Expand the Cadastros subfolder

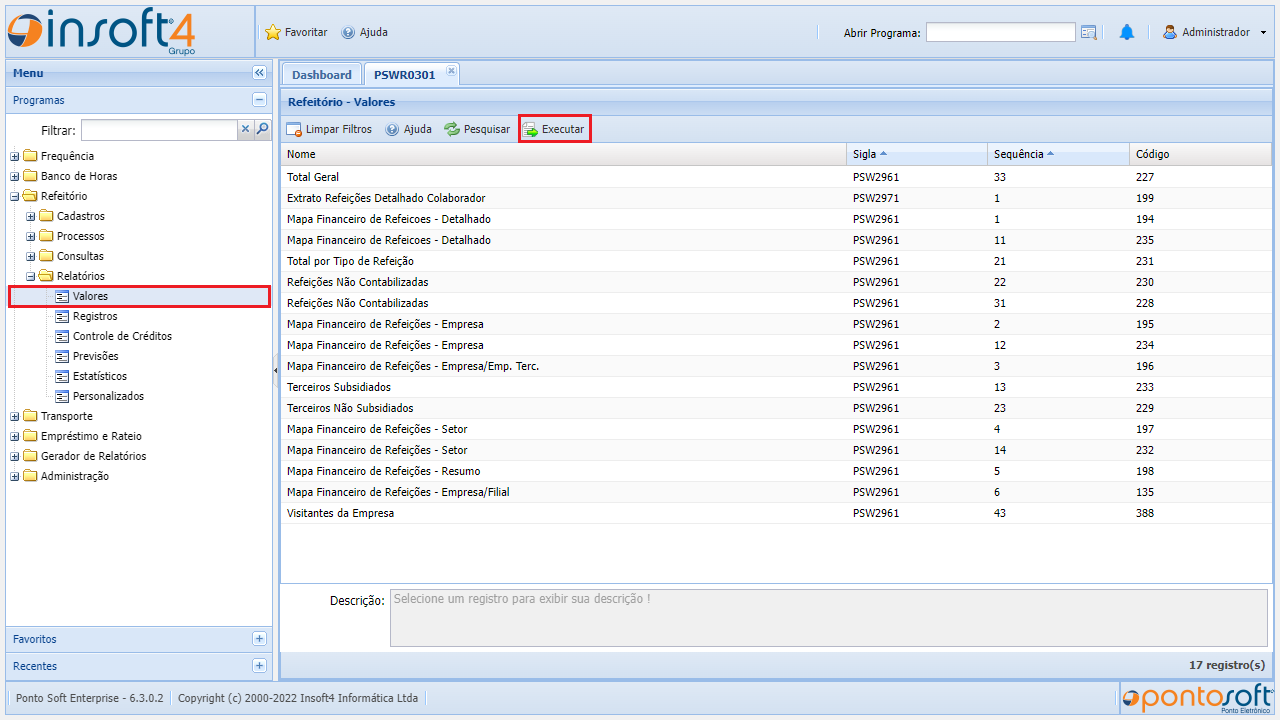31,216
